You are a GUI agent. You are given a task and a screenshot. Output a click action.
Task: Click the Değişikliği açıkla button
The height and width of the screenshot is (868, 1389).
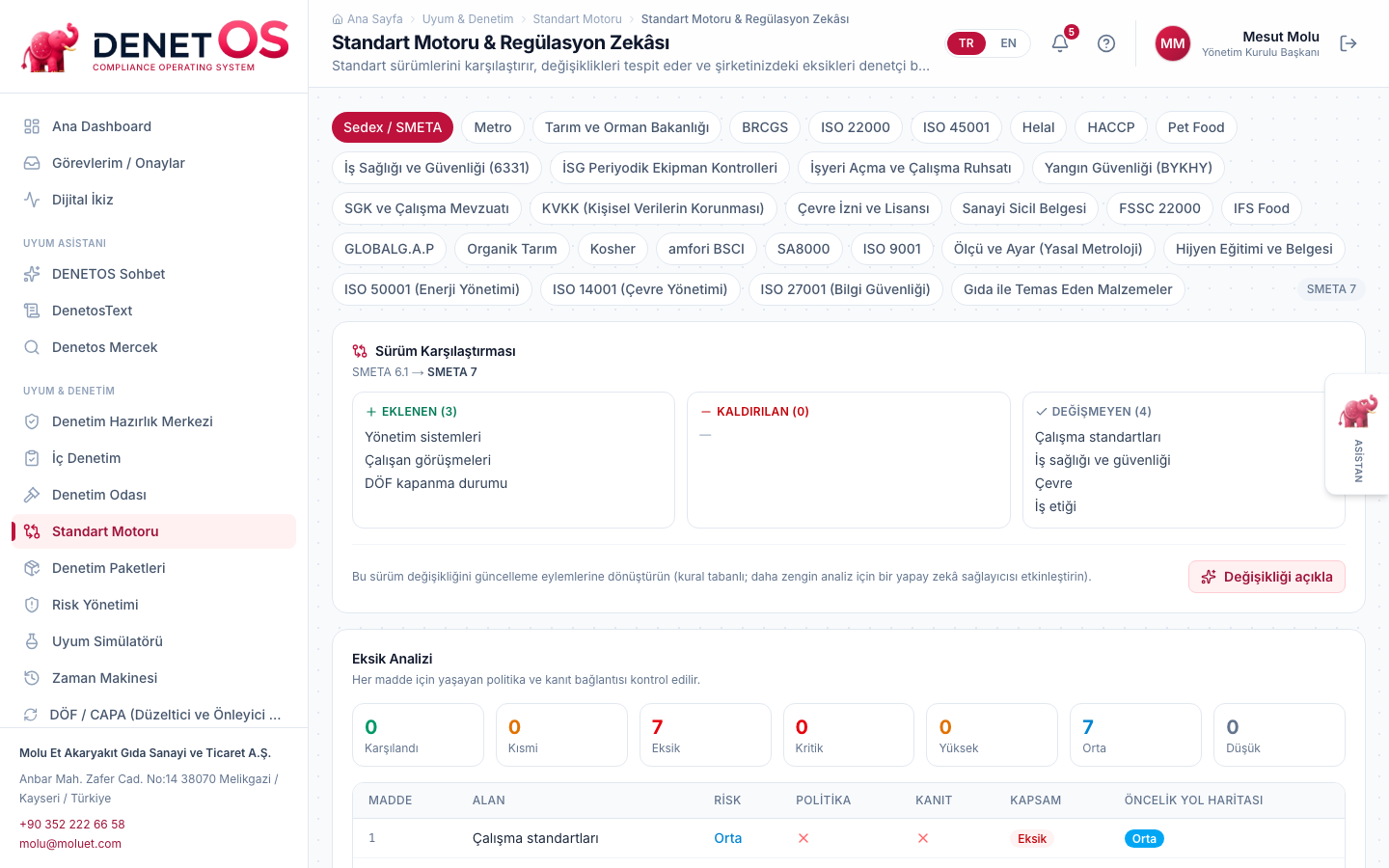pos(1266,577)
